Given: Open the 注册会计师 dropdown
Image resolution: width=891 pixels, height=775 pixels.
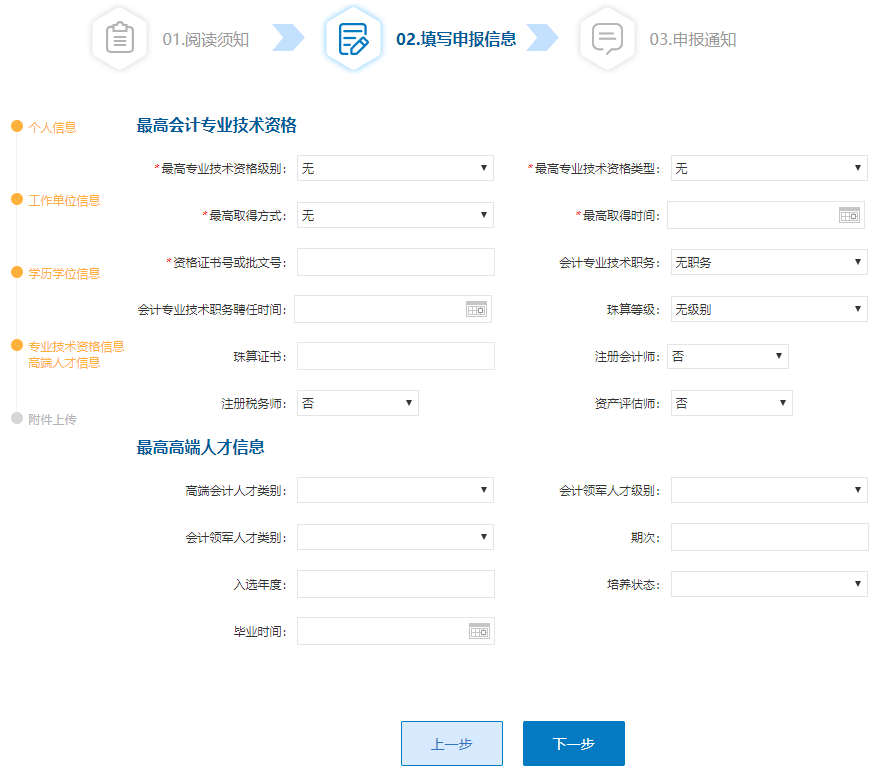Looking at the screenshot, I should [728, 356].
